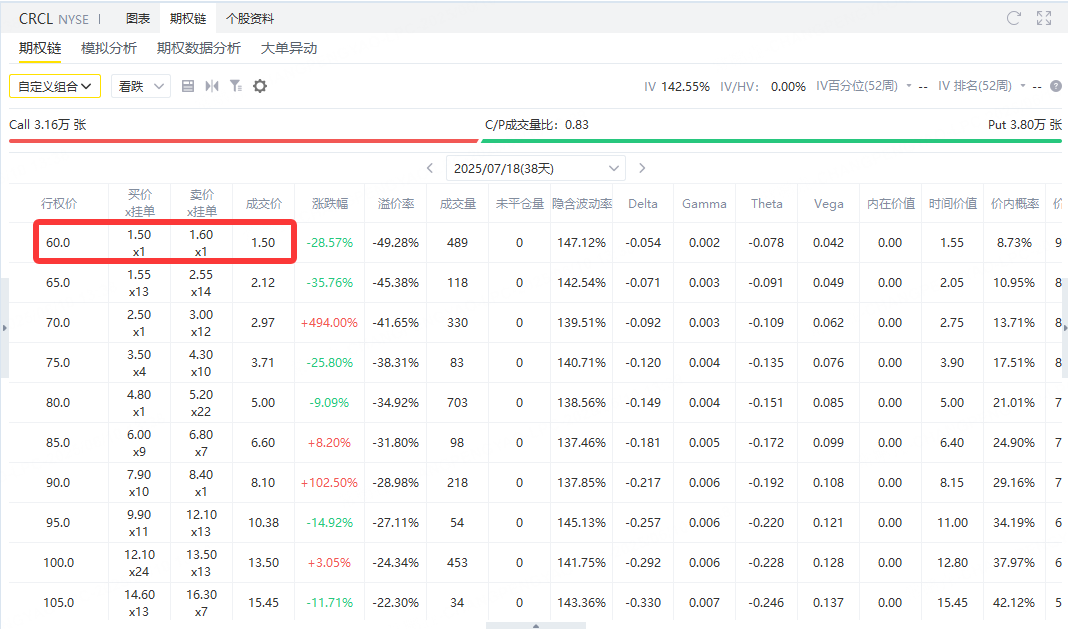Sort by Gamma column header
Image resolution: width=1068 pixels, height=629 pixels.
pyautogui.click(x=704, y=203)
